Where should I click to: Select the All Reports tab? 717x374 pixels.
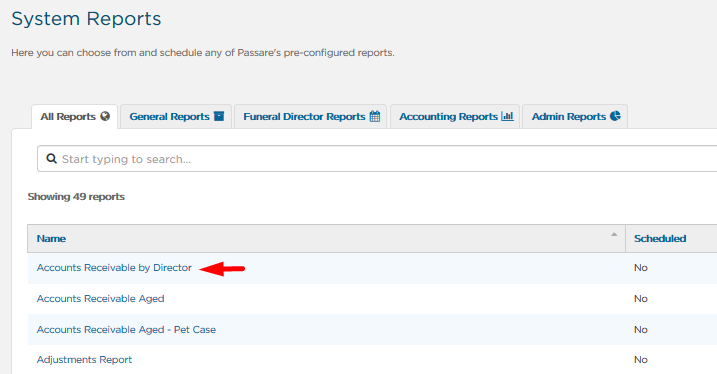(75, 117)
